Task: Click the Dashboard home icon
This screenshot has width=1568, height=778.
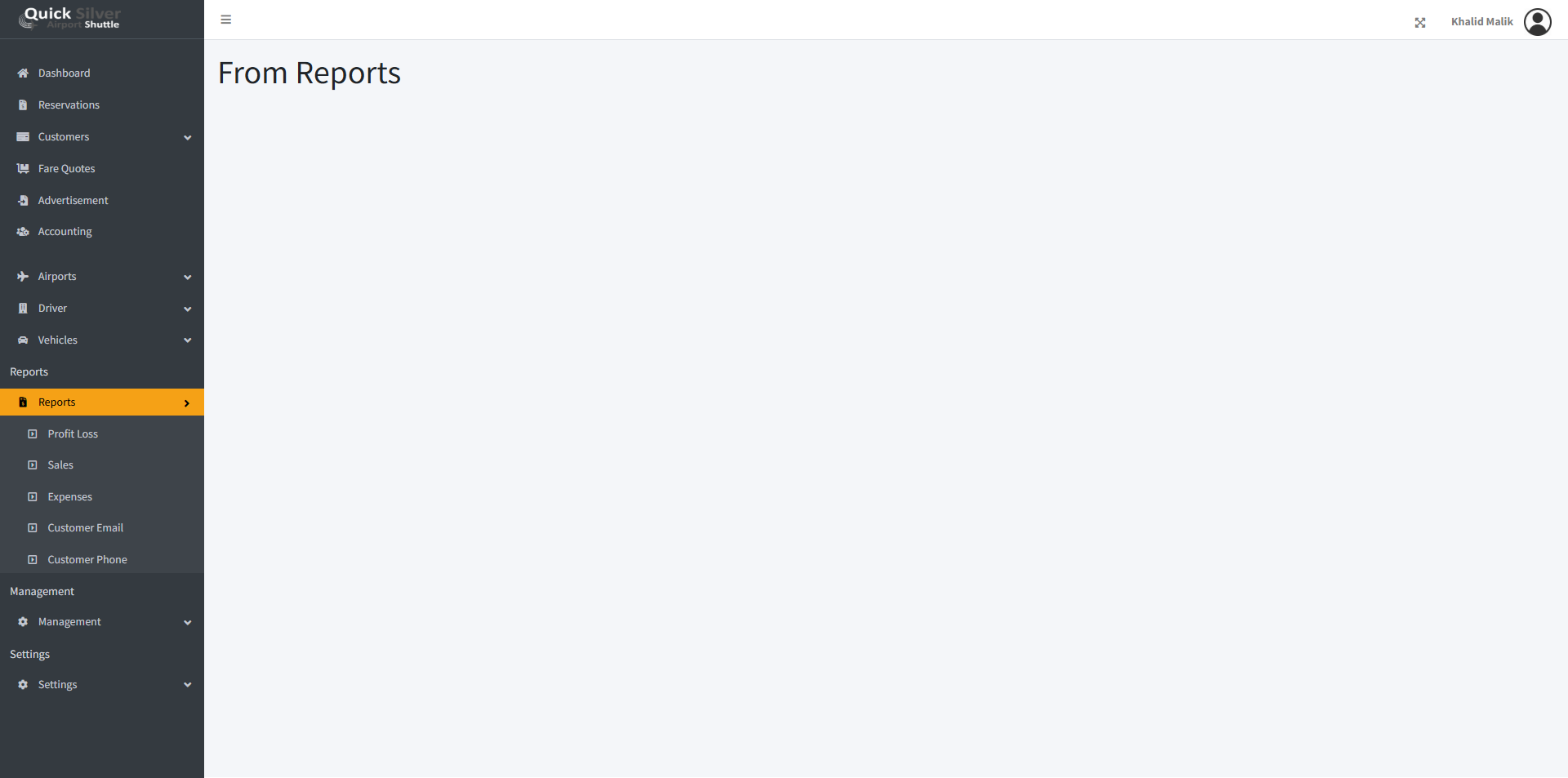Action: coord(23,73)
